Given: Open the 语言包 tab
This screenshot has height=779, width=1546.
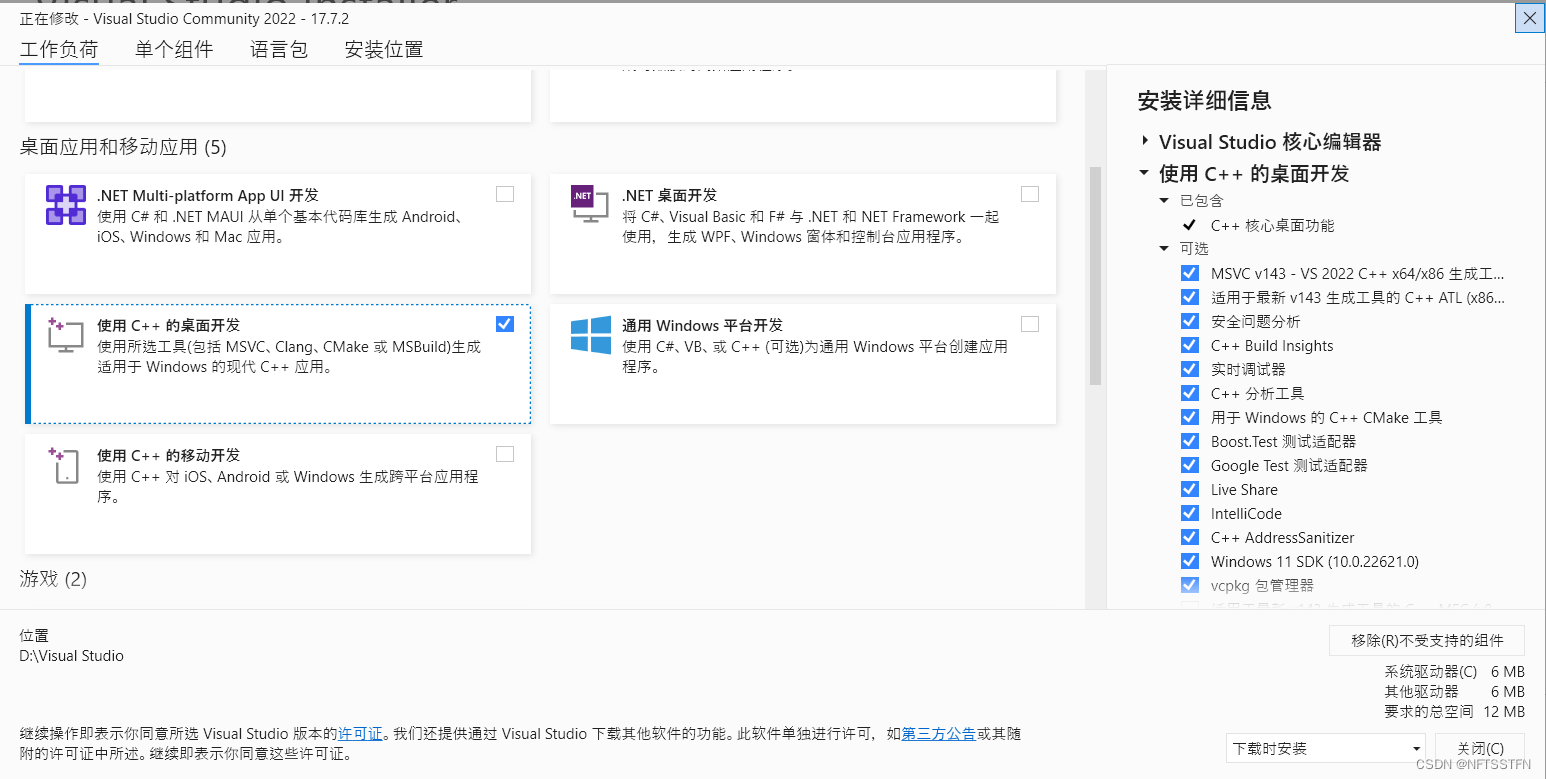Looking at the screenshot, I should coord(278,49).
